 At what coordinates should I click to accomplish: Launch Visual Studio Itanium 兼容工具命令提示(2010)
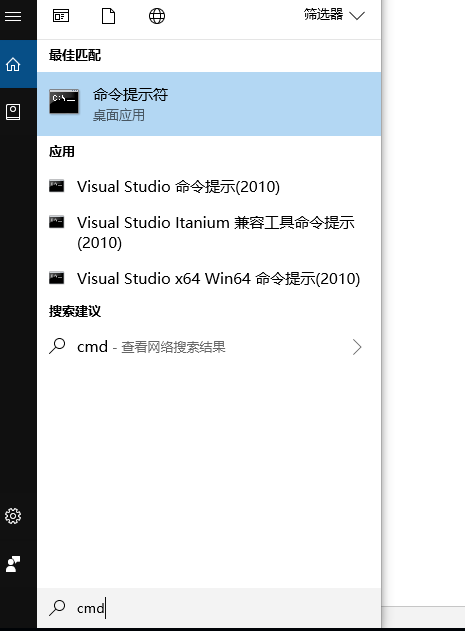click(209, 232)
